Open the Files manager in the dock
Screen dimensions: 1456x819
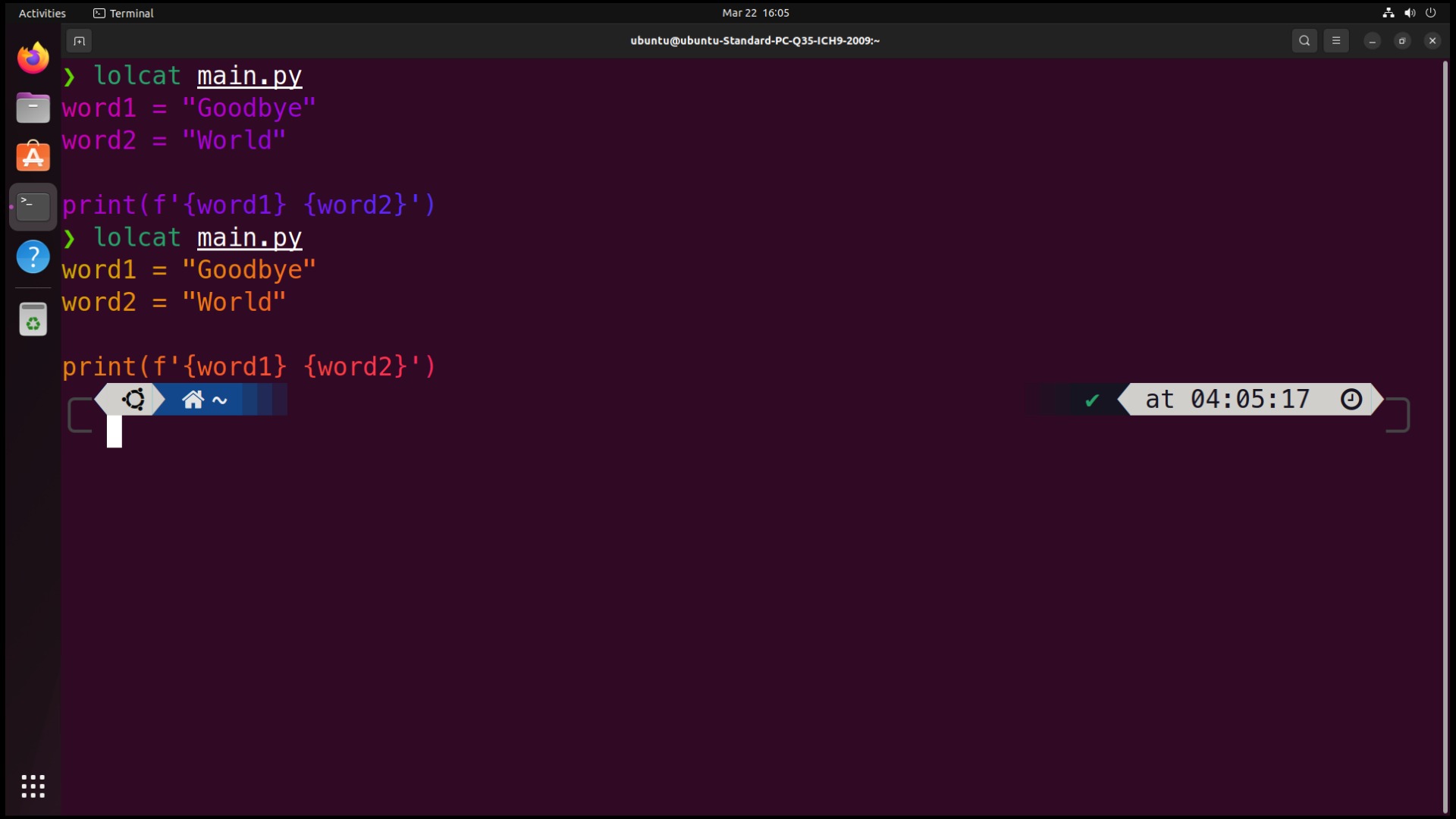coord(33,108)
